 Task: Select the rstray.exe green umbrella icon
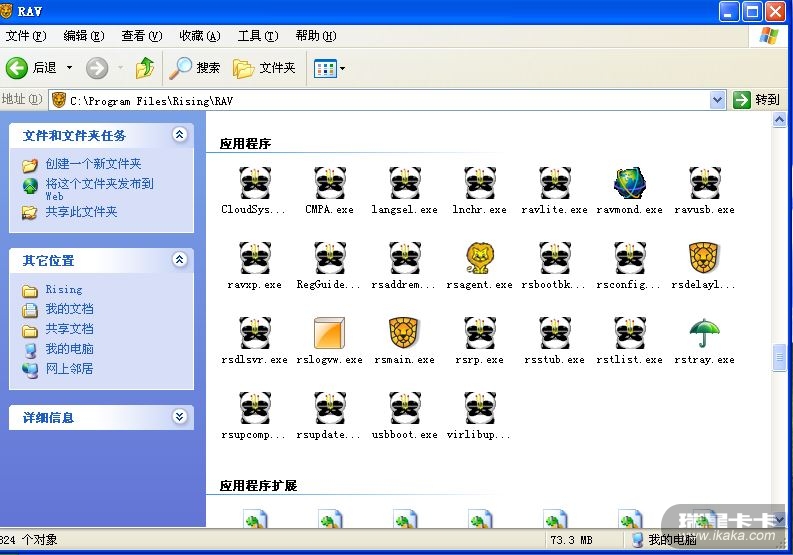(704, 332)
